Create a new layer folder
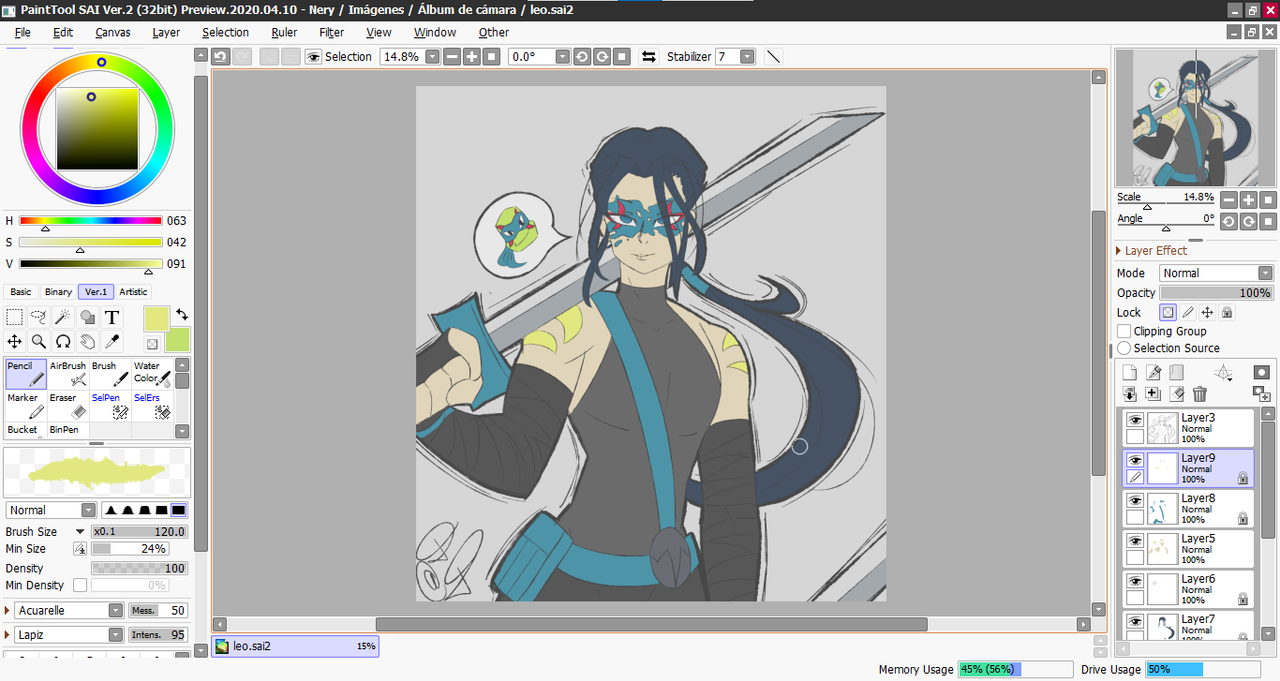1280x681 pixels. 1175,372
